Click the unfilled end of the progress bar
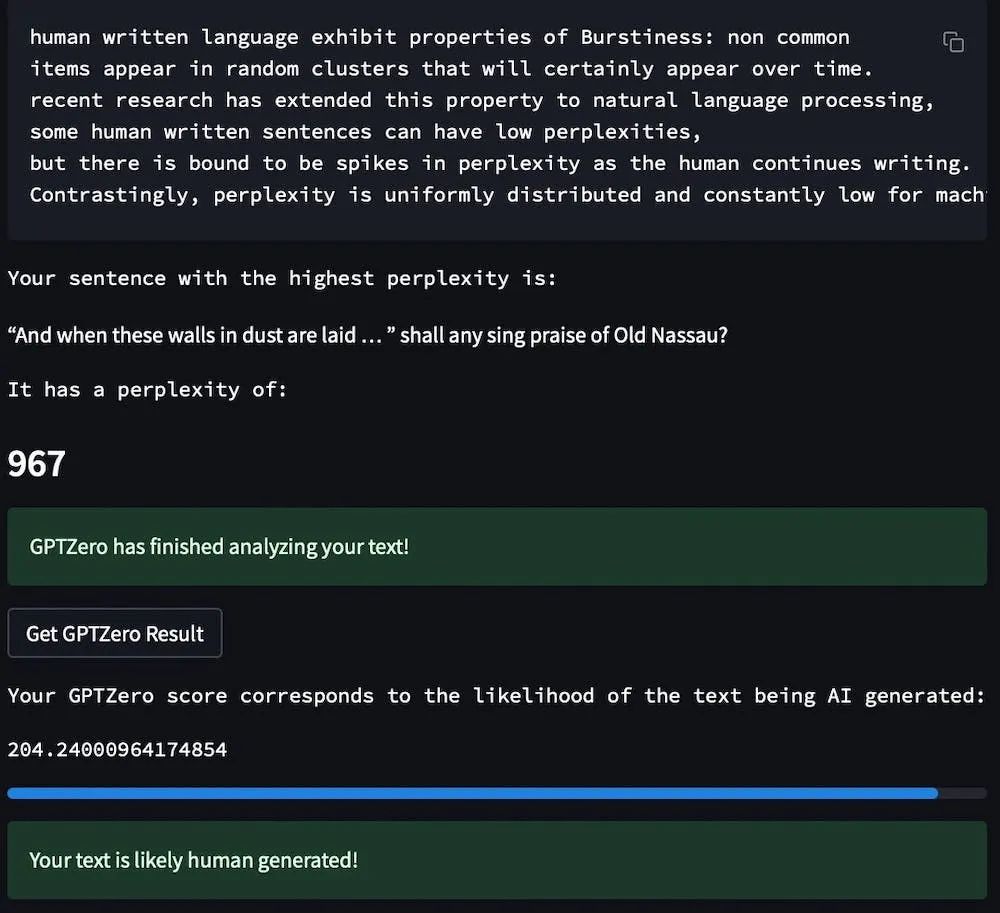 (962, 794)
